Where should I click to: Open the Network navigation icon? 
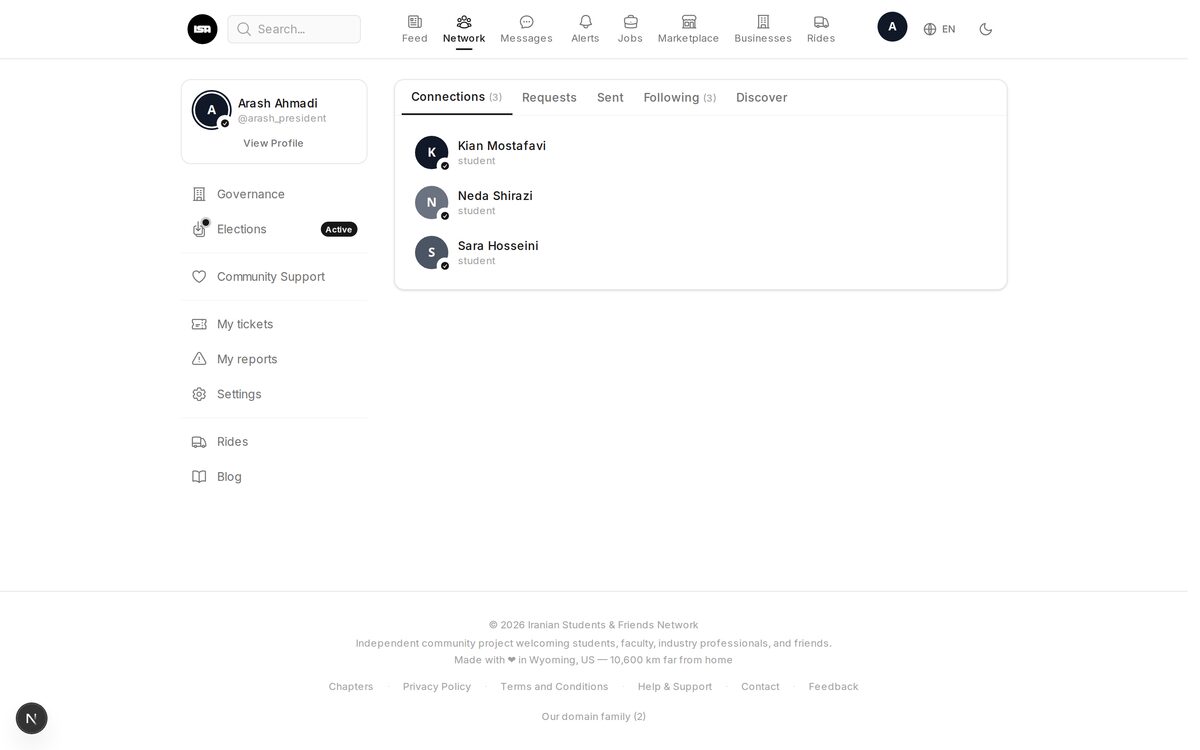(464, 22)
